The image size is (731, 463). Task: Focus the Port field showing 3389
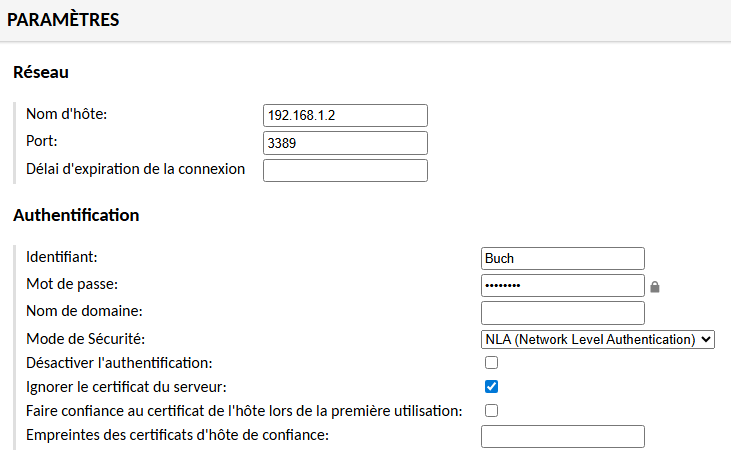(345, 143)
